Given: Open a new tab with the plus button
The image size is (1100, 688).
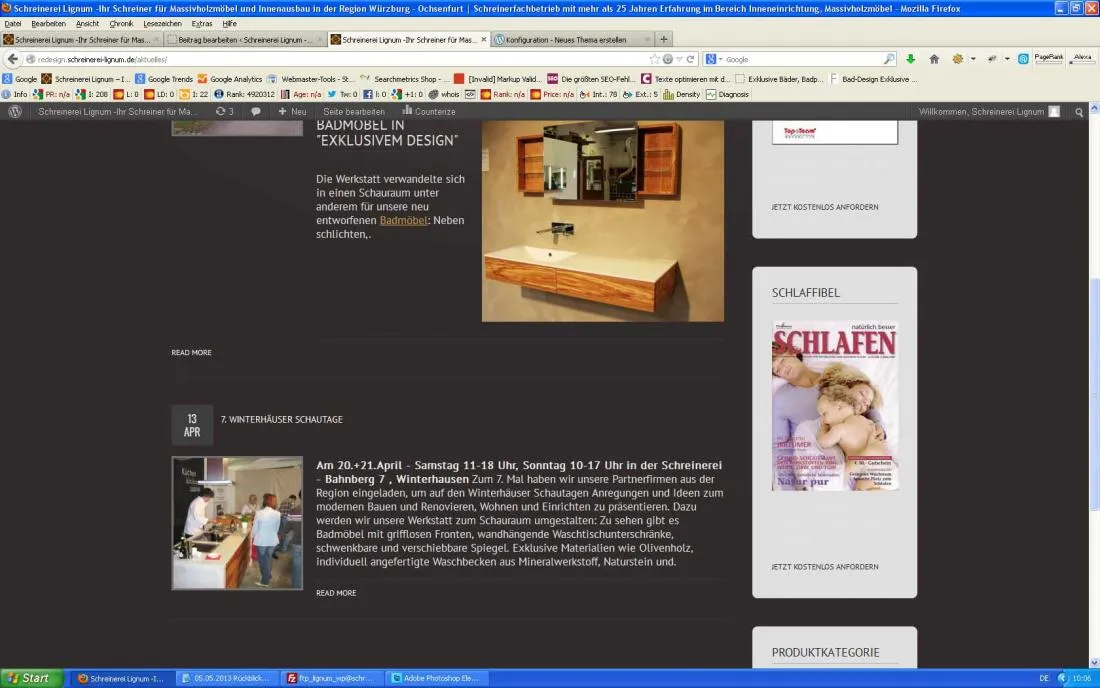Looking at the screenshot, I should (664, 39).
